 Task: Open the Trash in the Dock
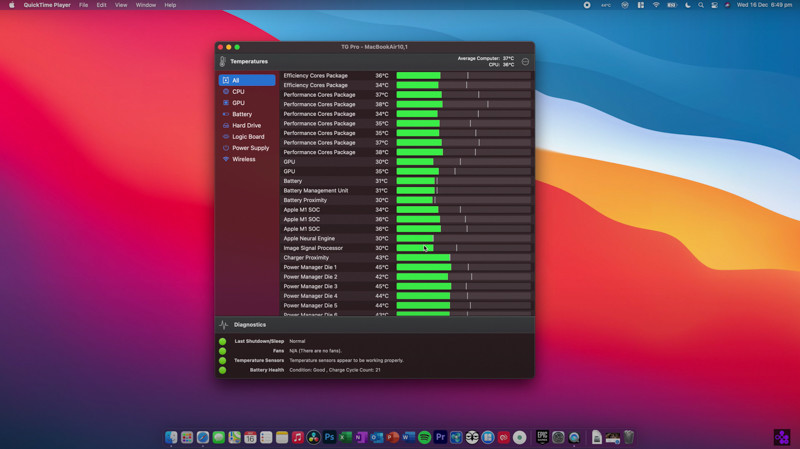pyautogui.click(x=629, y=437)
